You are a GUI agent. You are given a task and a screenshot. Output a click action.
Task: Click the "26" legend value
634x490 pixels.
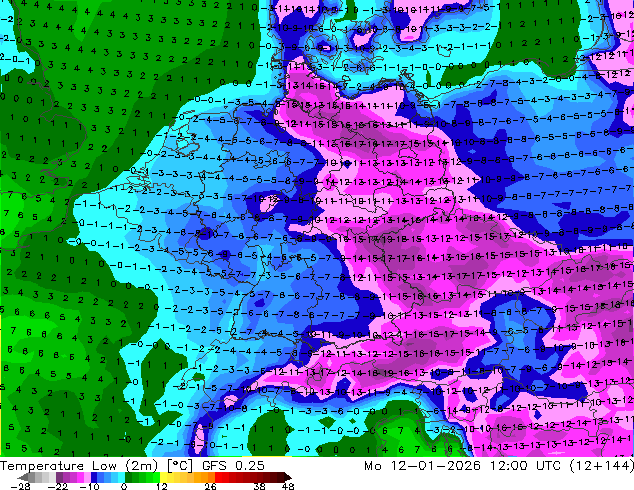[210, 486]
